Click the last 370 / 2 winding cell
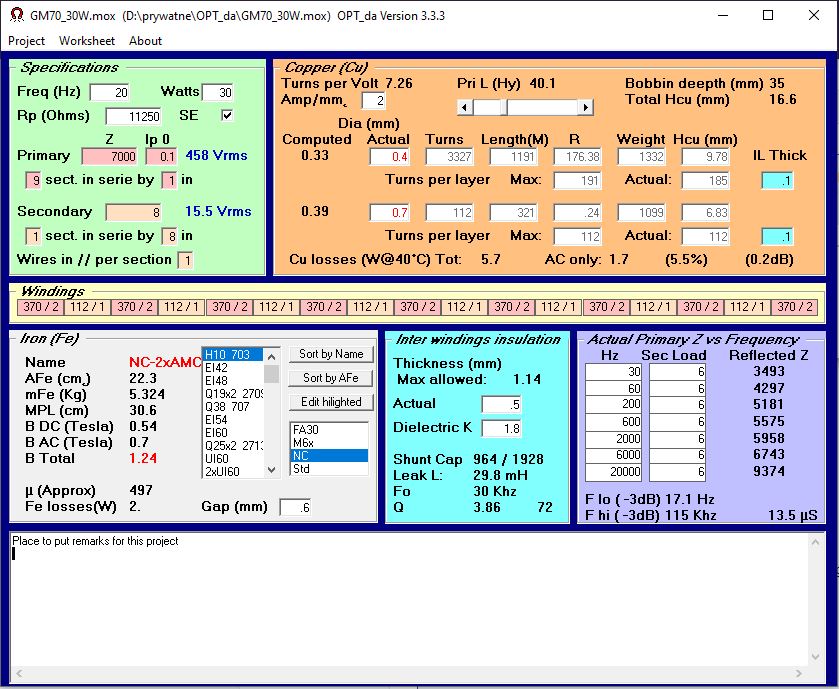 (x=795, y=307)
